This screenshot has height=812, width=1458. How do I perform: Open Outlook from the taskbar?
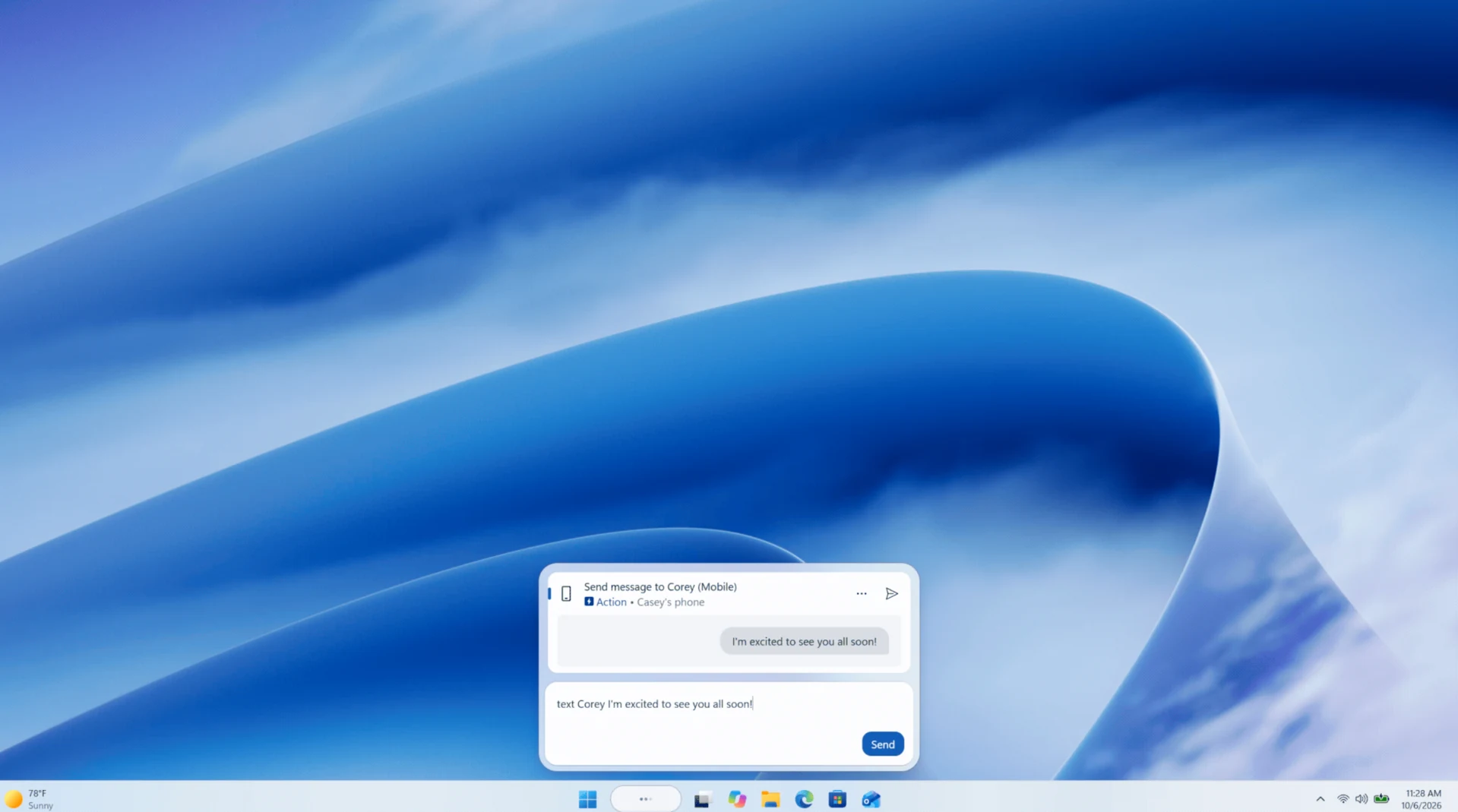click(x=871, y=799)
